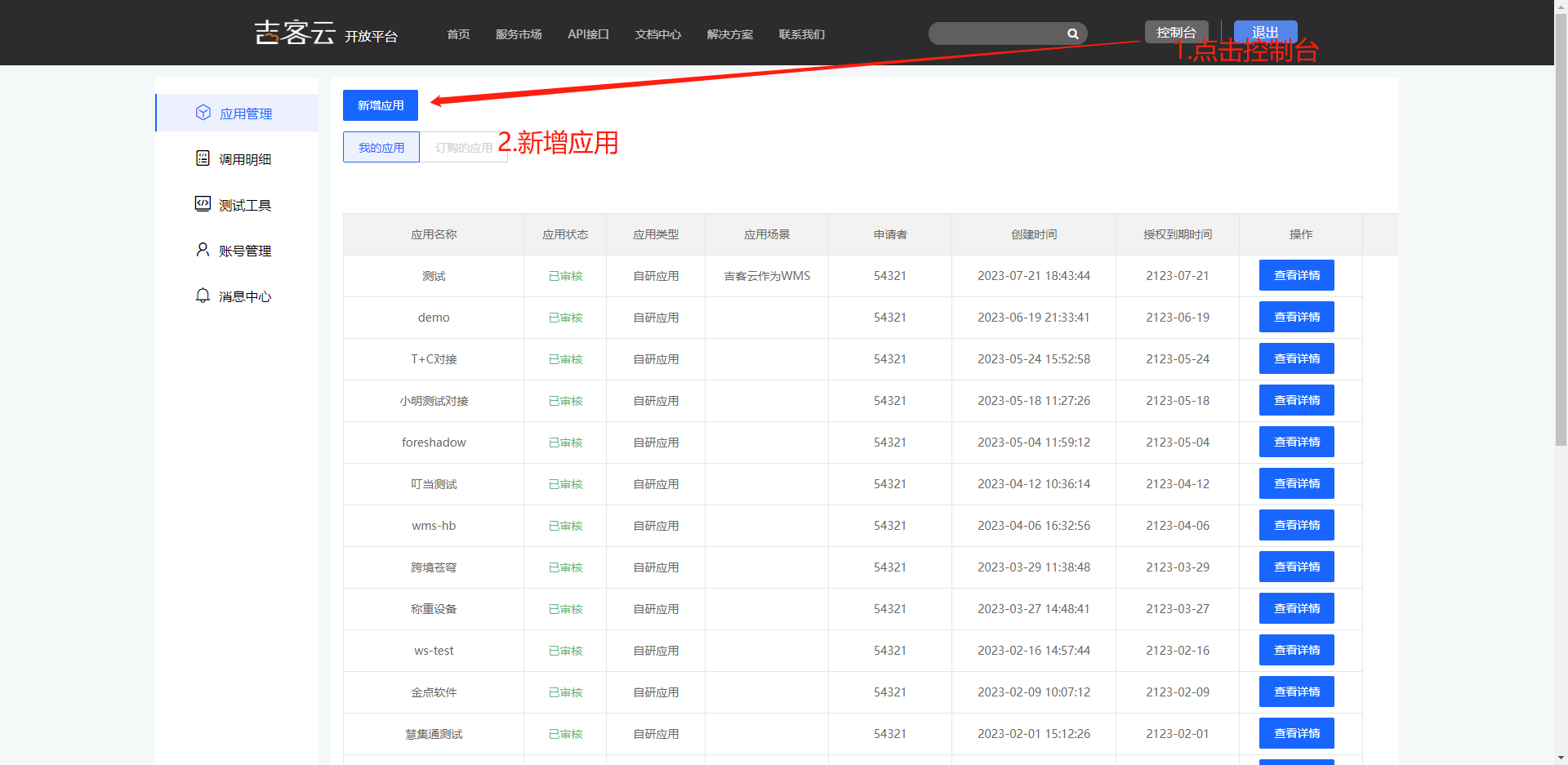Open 调用明细 via its sidebar icon
The height and width of the screenshot is (765, 1568).
pyautogui.click(x=203, y=158)
